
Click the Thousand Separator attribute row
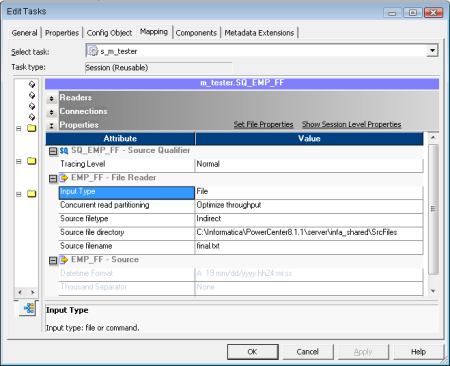[127, 288]
